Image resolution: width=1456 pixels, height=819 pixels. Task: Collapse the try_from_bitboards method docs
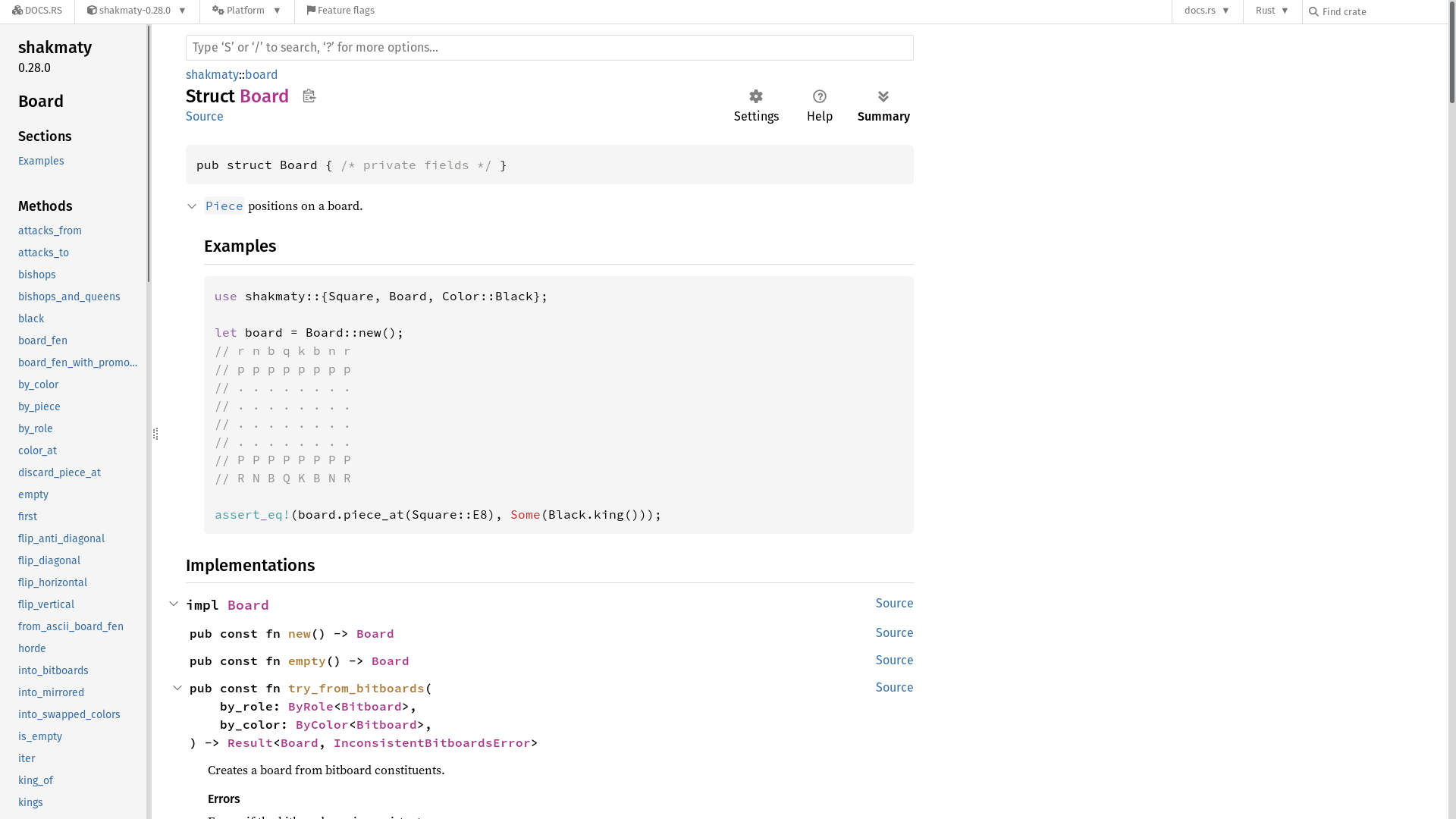click(x=177, y=688)
